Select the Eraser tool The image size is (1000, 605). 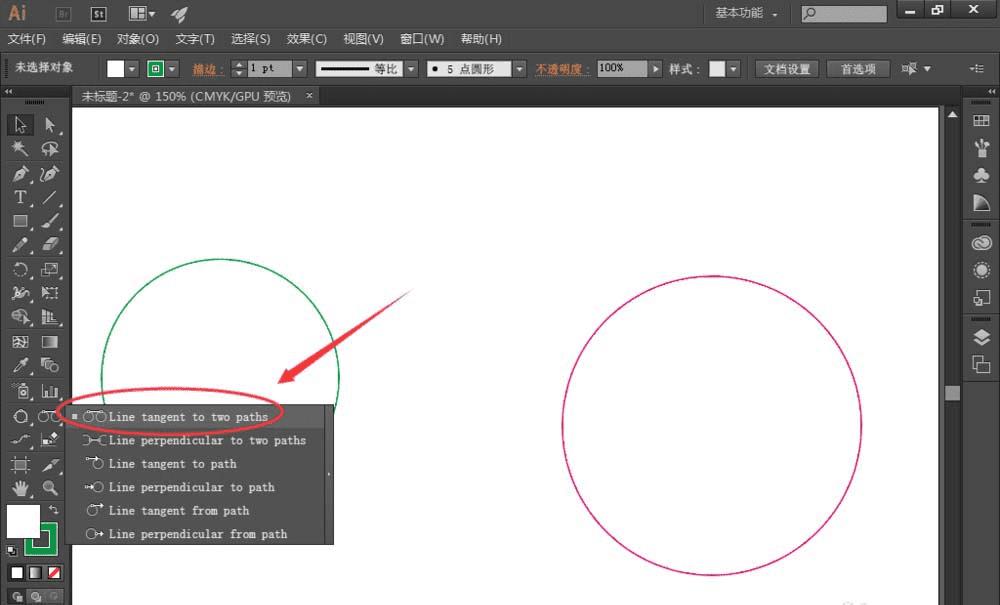[x=50, y=245]
